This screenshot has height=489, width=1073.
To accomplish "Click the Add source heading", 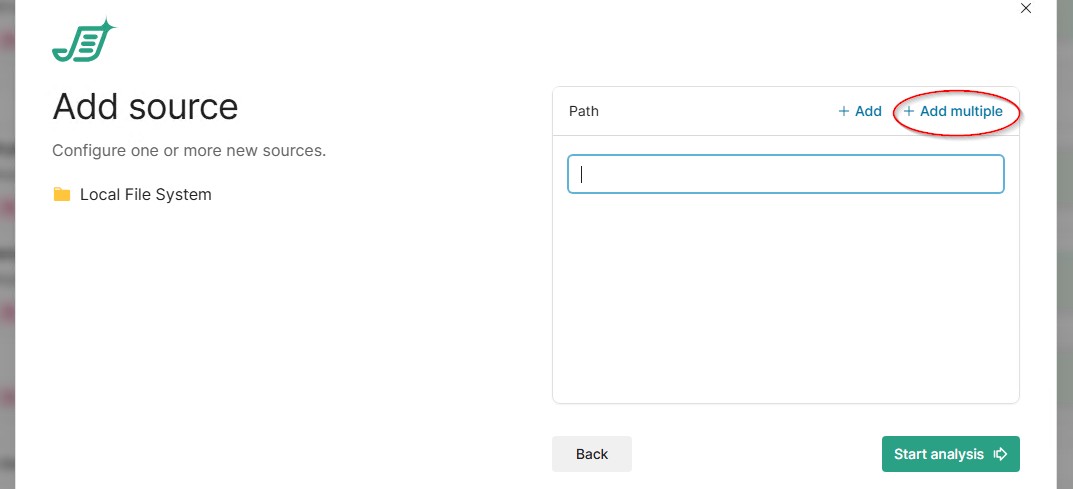I will tap(145, 106).
